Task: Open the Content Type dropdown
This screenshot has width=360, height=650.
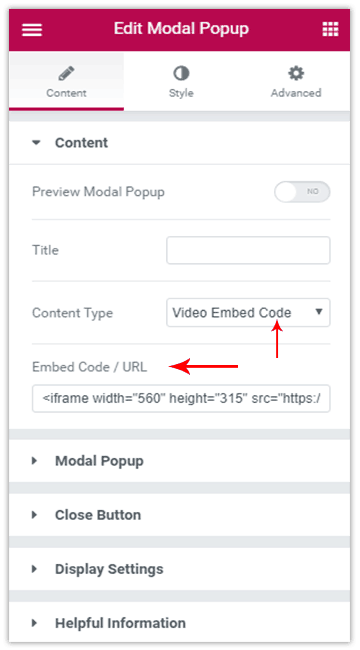Action: [248, 313]
